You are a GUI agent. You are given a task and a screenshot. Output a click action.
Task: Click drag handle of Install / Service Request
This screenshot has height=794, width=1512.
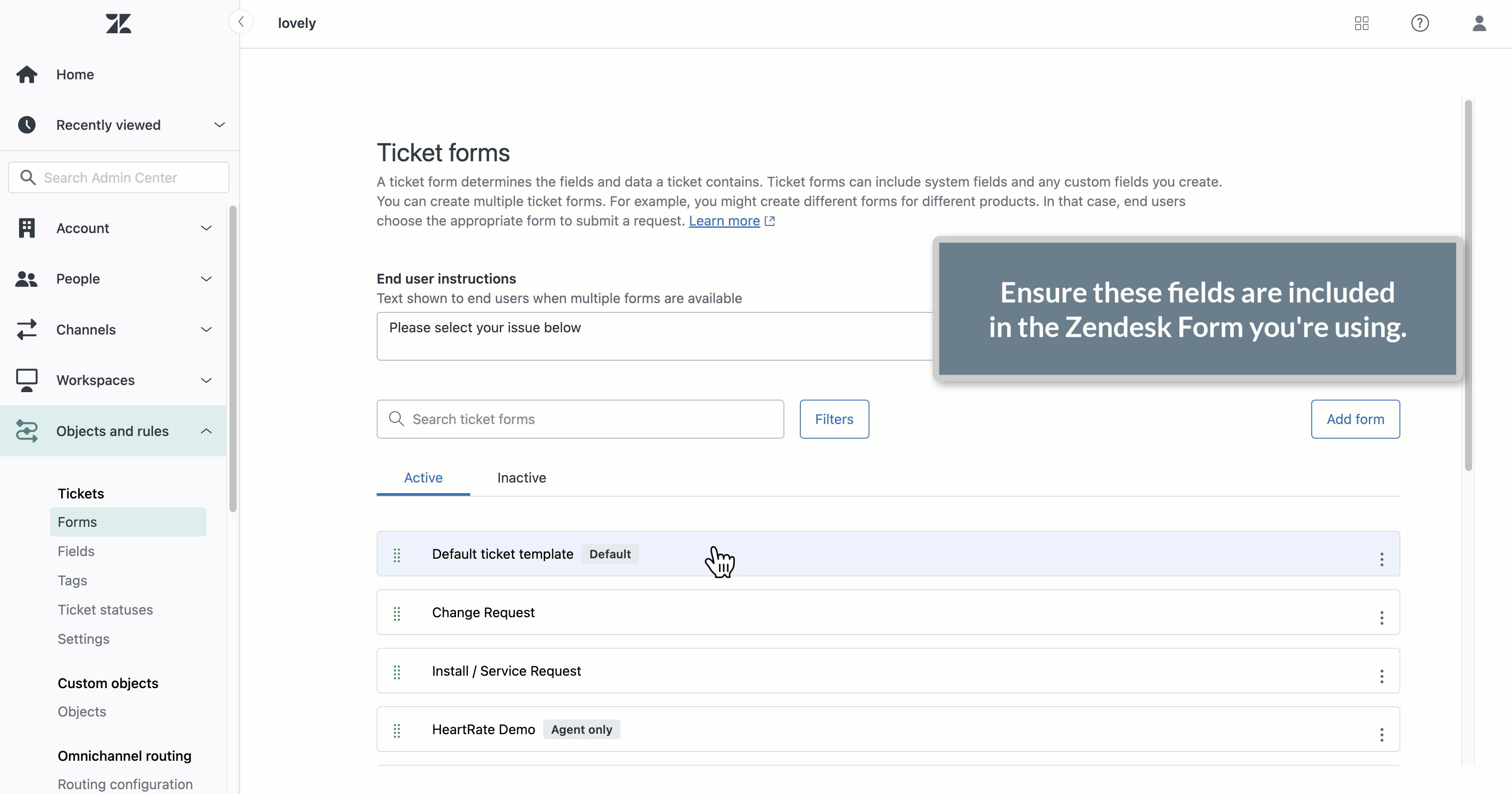coord(397,671)
